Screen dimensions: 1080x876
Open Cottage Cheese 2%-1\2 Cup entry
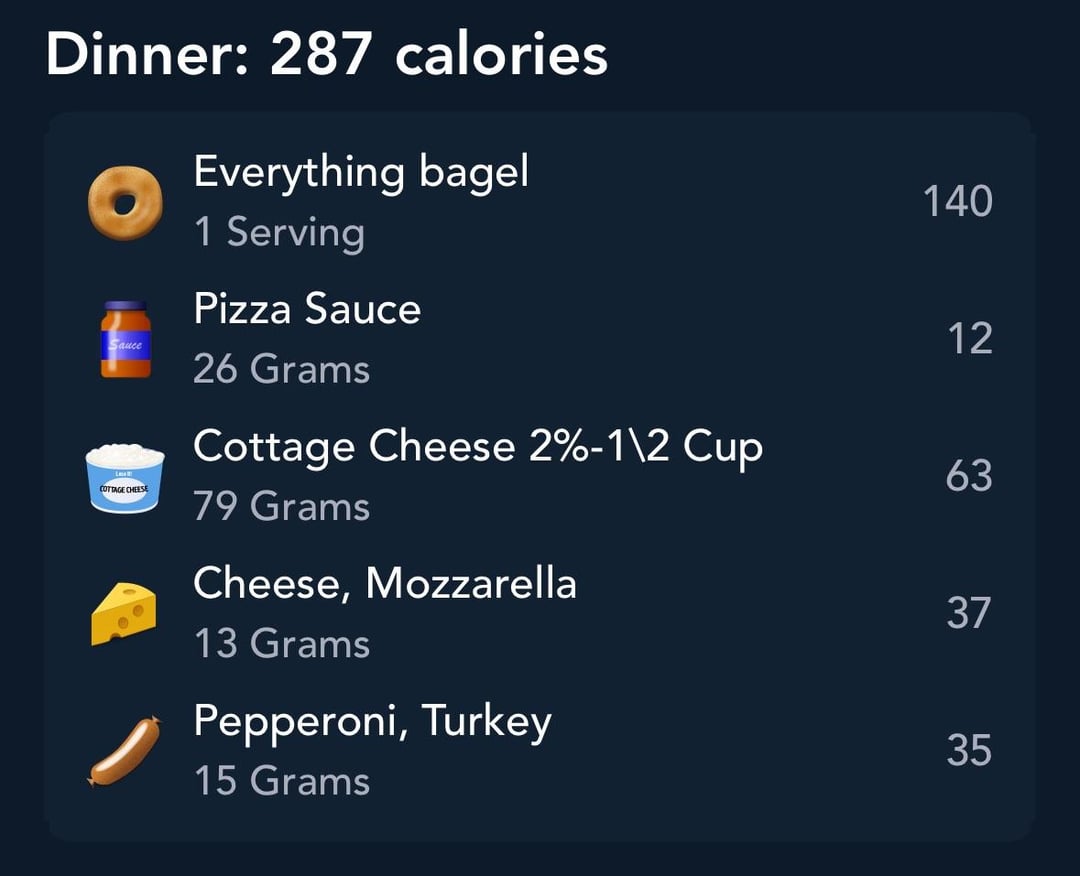click(539, 477)
